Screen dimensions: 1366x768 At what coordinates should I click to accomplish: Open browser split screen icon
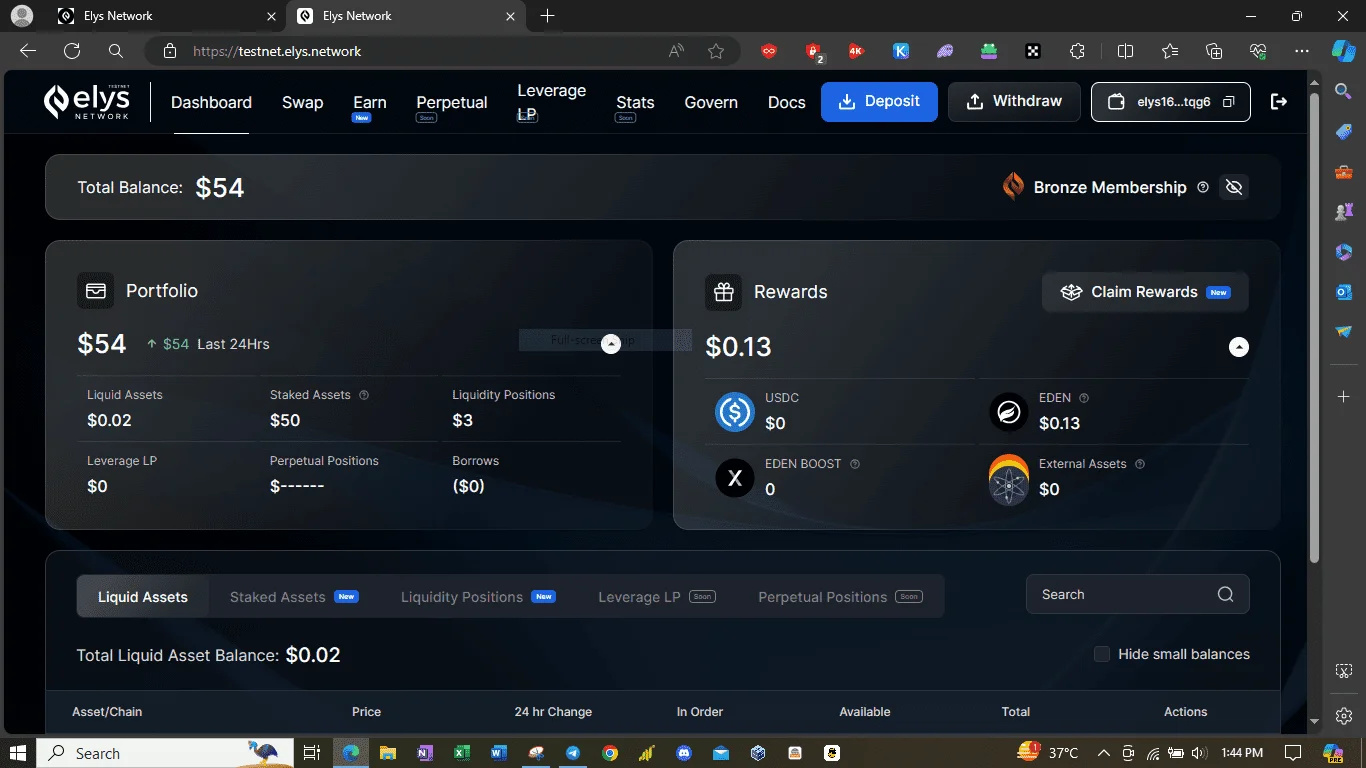pyautogui.click(x=1125, y=51)
